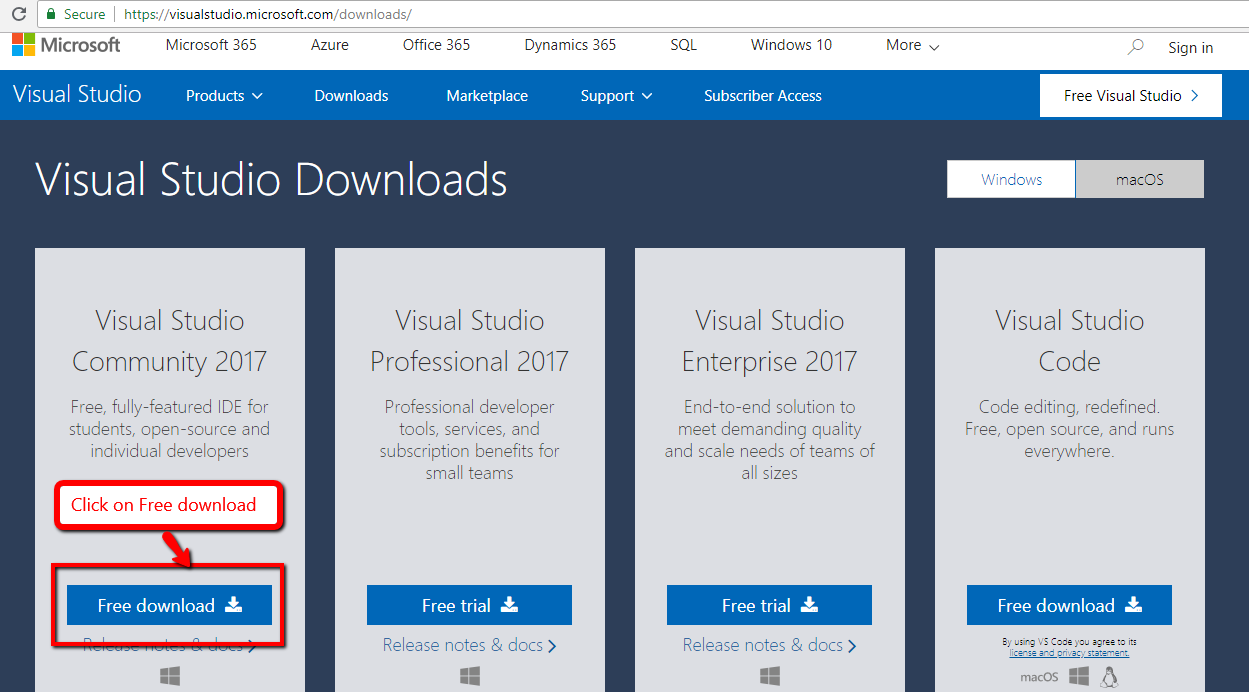
Task: Click the Secure padlock icon in the address bar
Action: (x=51, y=15)
